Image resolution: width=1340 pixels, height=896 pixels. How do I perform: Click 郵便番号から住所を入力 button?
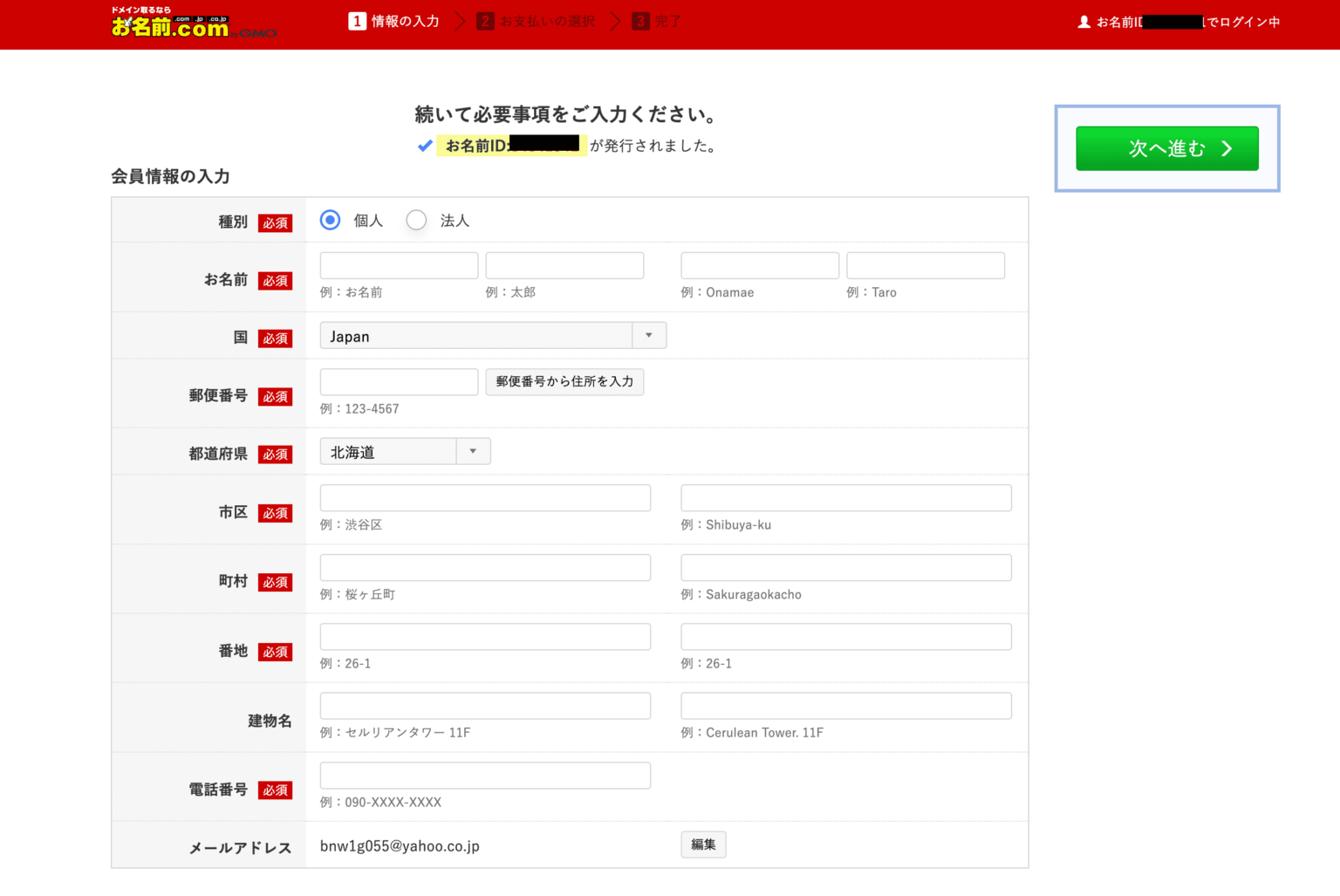564,381
